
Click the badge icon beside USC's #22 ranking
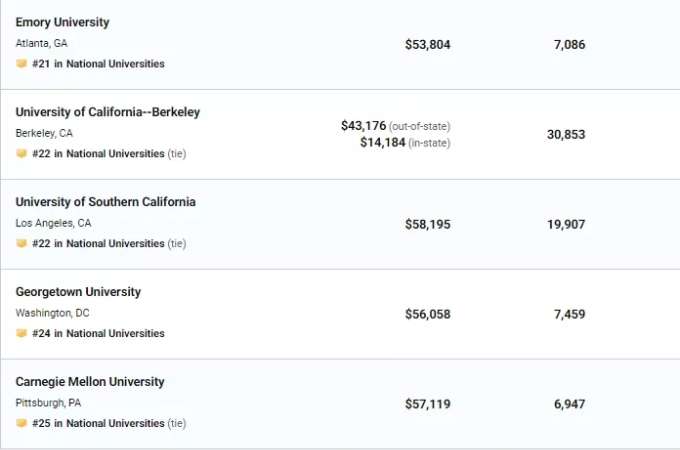click(x=21, y=243)
